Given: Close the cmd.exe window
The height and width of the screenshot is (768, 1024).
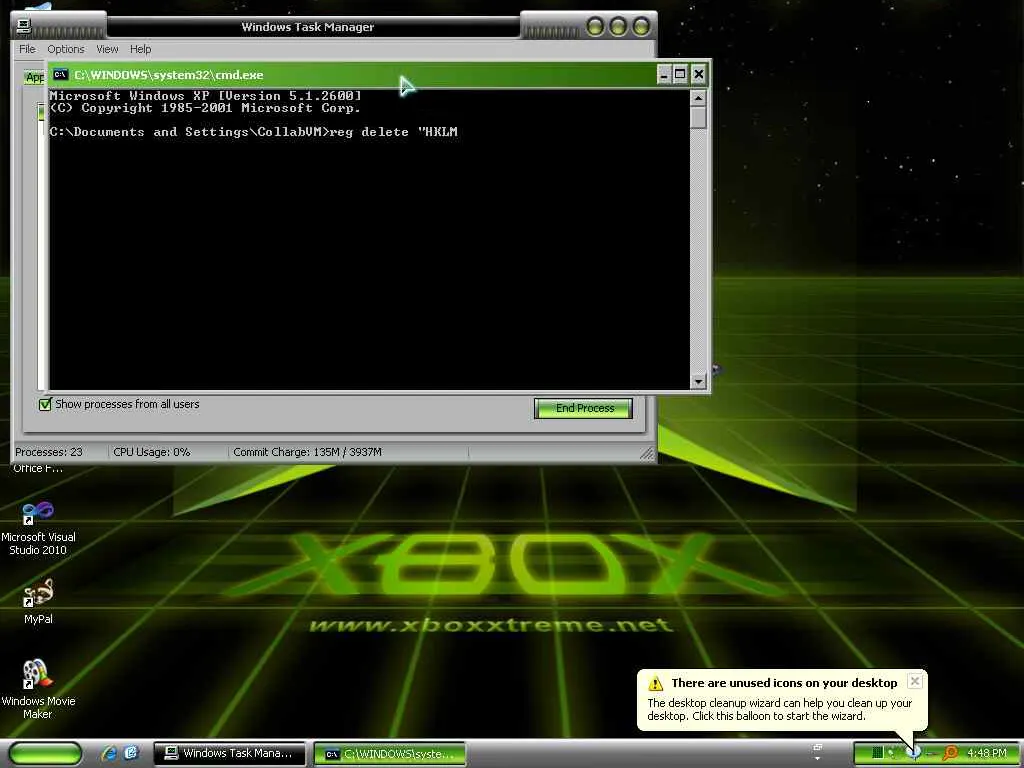Looking at the screenshot, I should 698,74.
